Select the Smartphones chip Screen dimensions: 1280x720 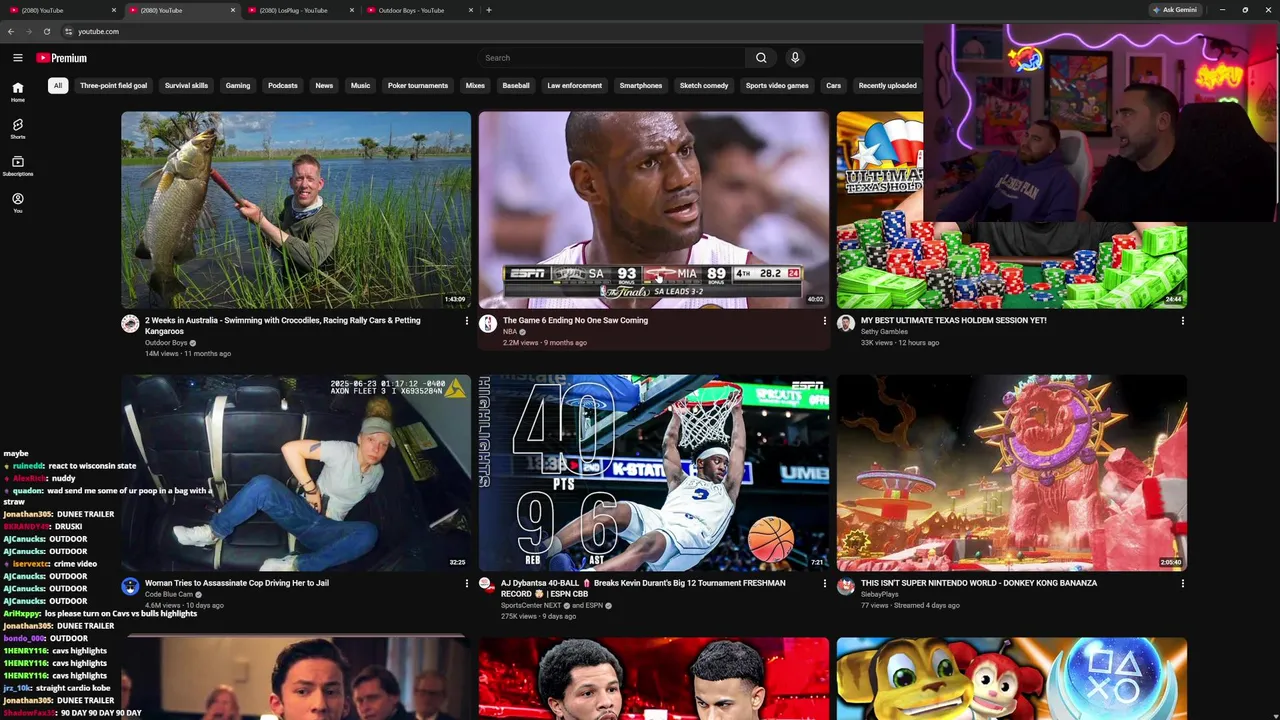point(641,86)
